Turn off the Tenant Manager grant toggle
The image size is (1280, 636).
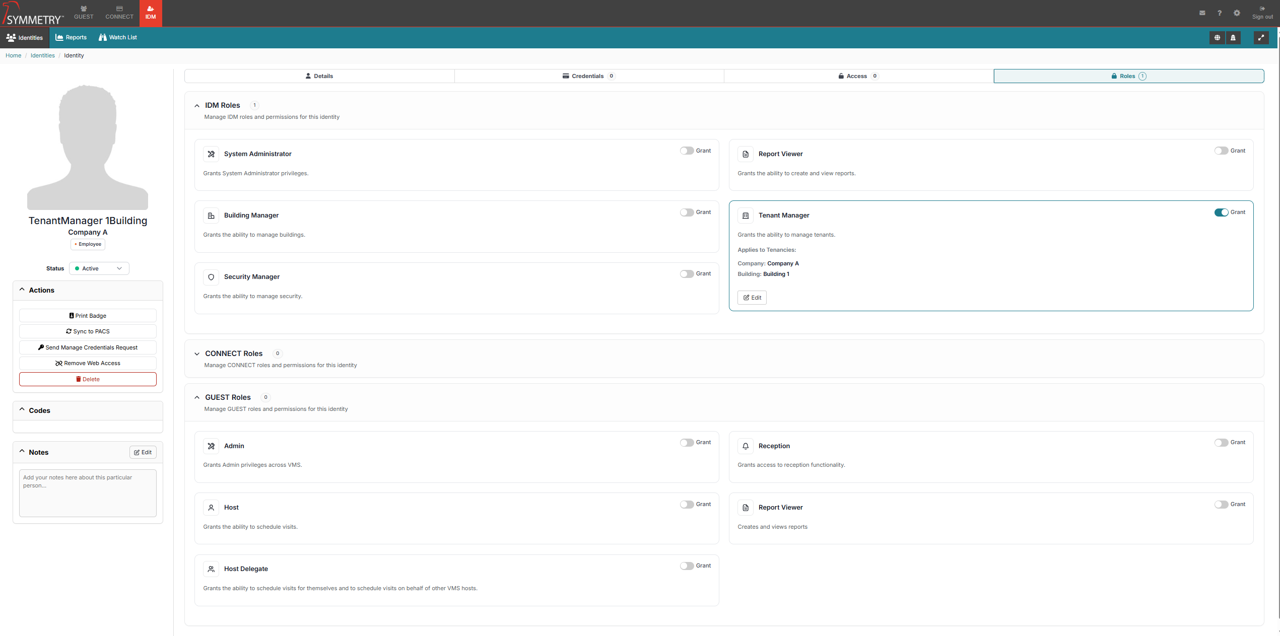click(1221, 212)
